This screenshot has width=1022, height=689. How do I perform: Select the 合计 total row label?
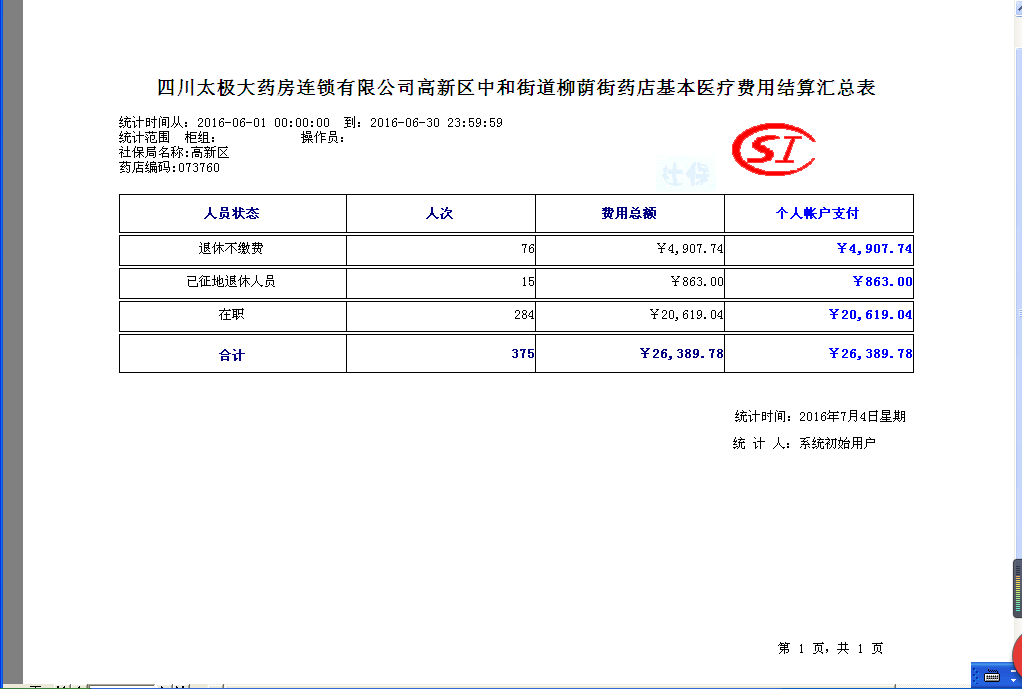[231, 355]
